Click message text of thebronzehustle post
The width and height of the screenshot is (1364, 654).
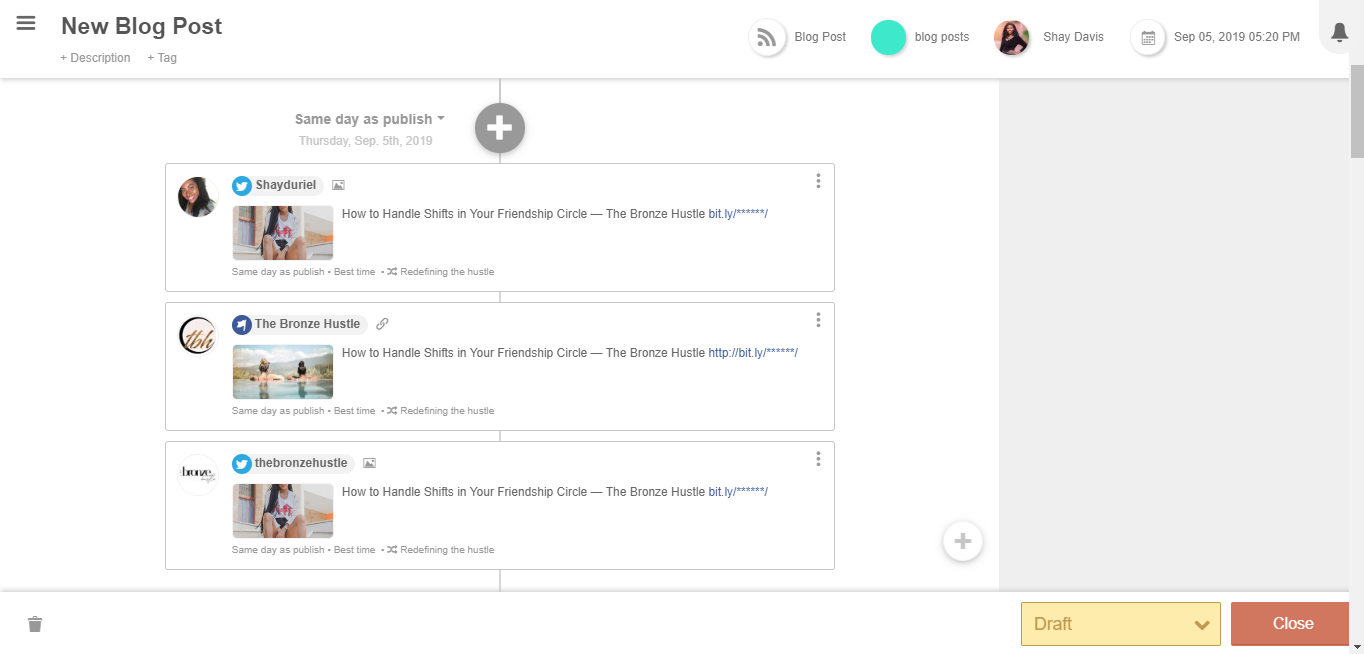(523, 492)
